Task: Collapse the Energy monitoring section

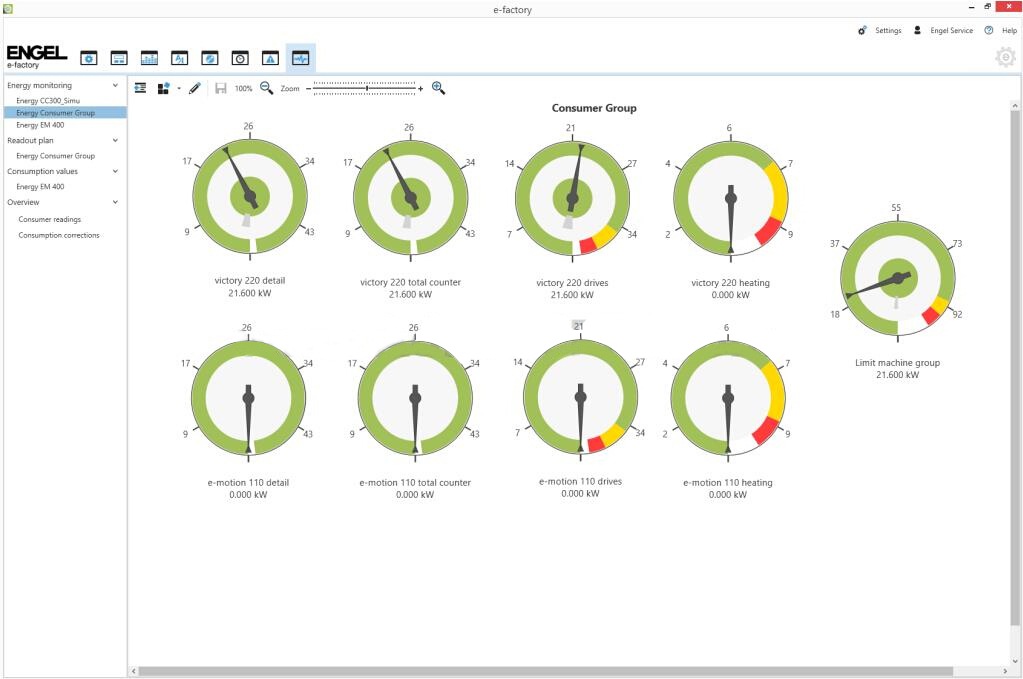Action: [116, 86]
